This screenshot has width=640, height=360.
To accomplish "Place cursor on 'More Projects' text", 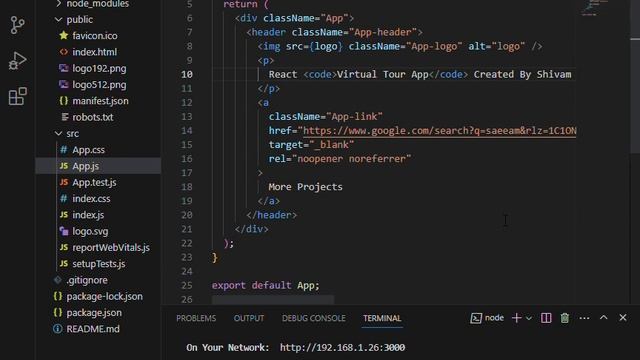I will click(x=305, y=187).
